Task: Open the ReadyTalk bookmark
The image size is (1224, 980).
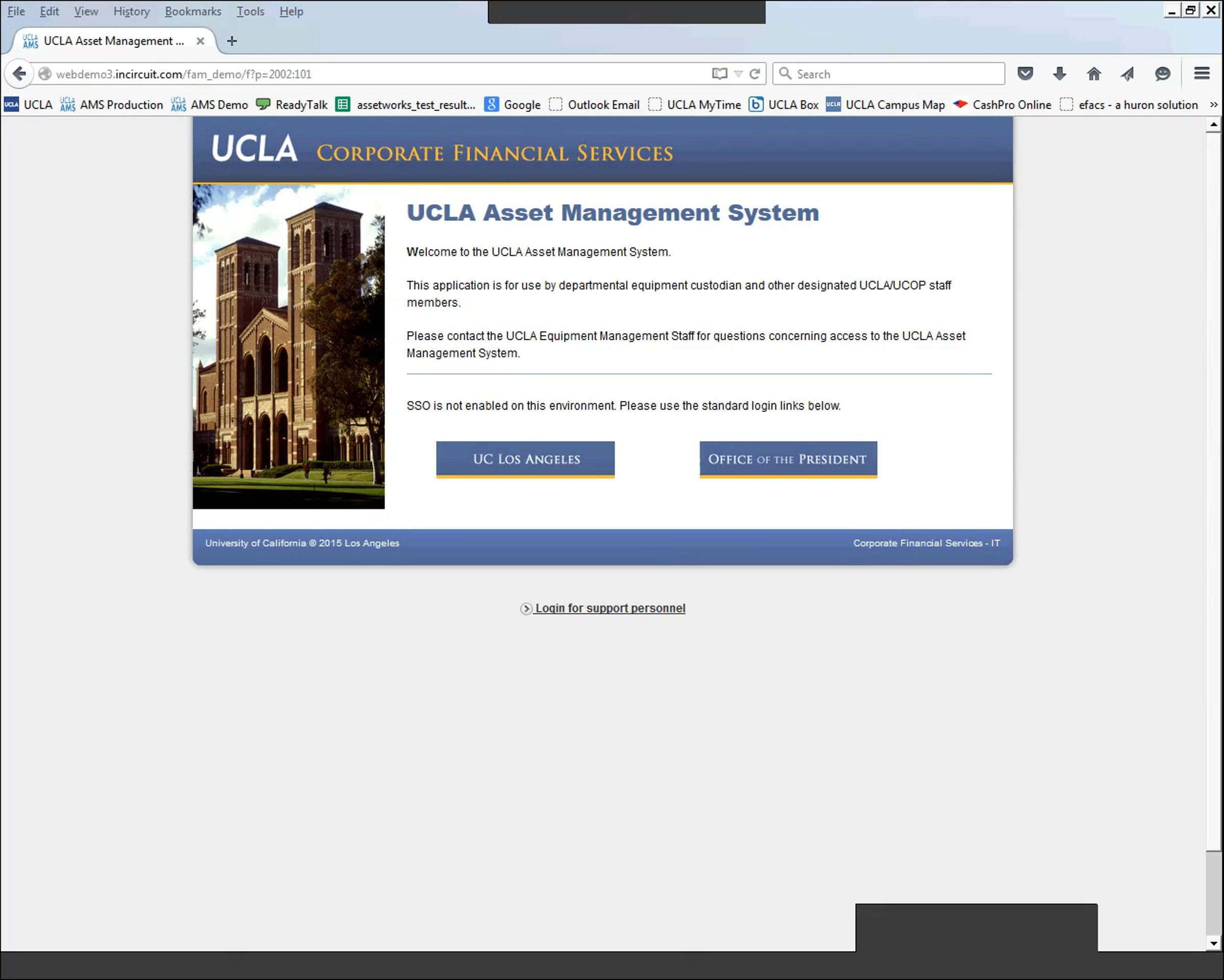Action: point(292,105)
